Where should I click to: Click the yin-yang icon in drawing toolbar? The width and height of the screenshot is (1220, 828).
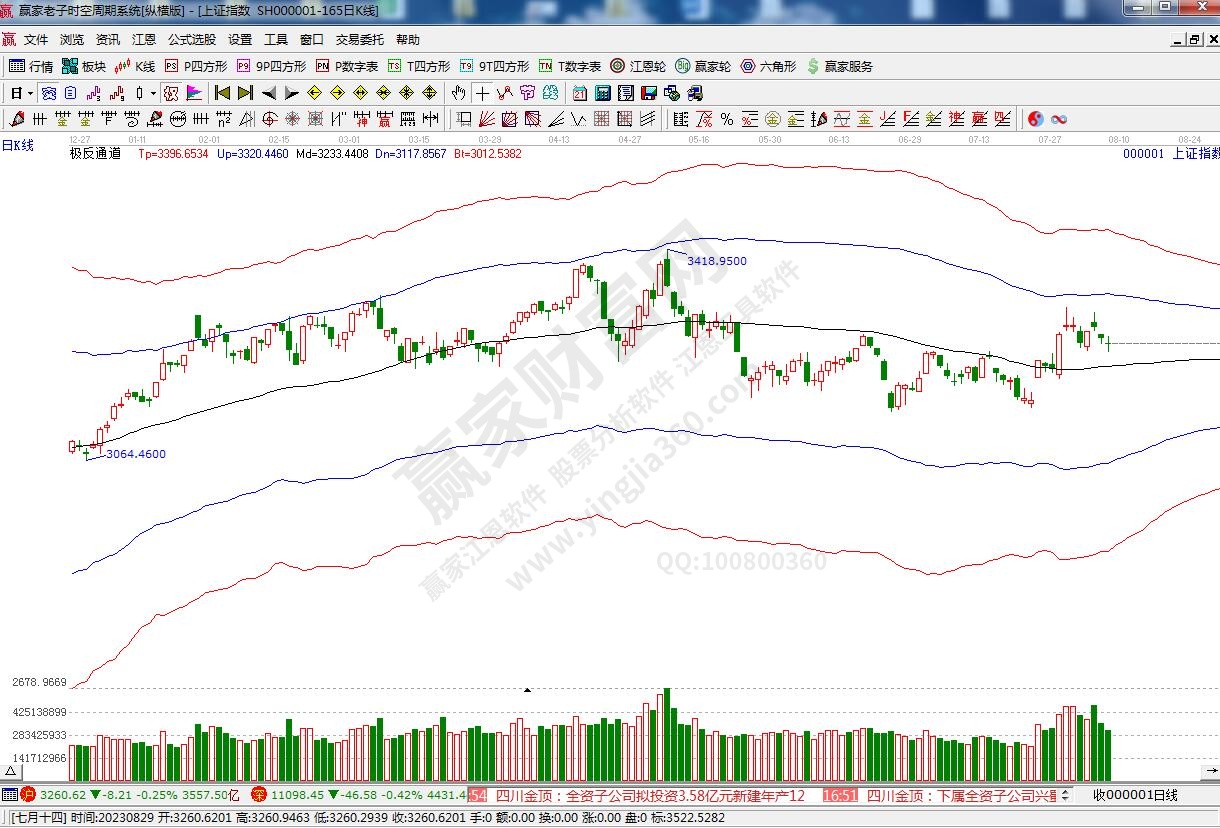coord(1035,119)
